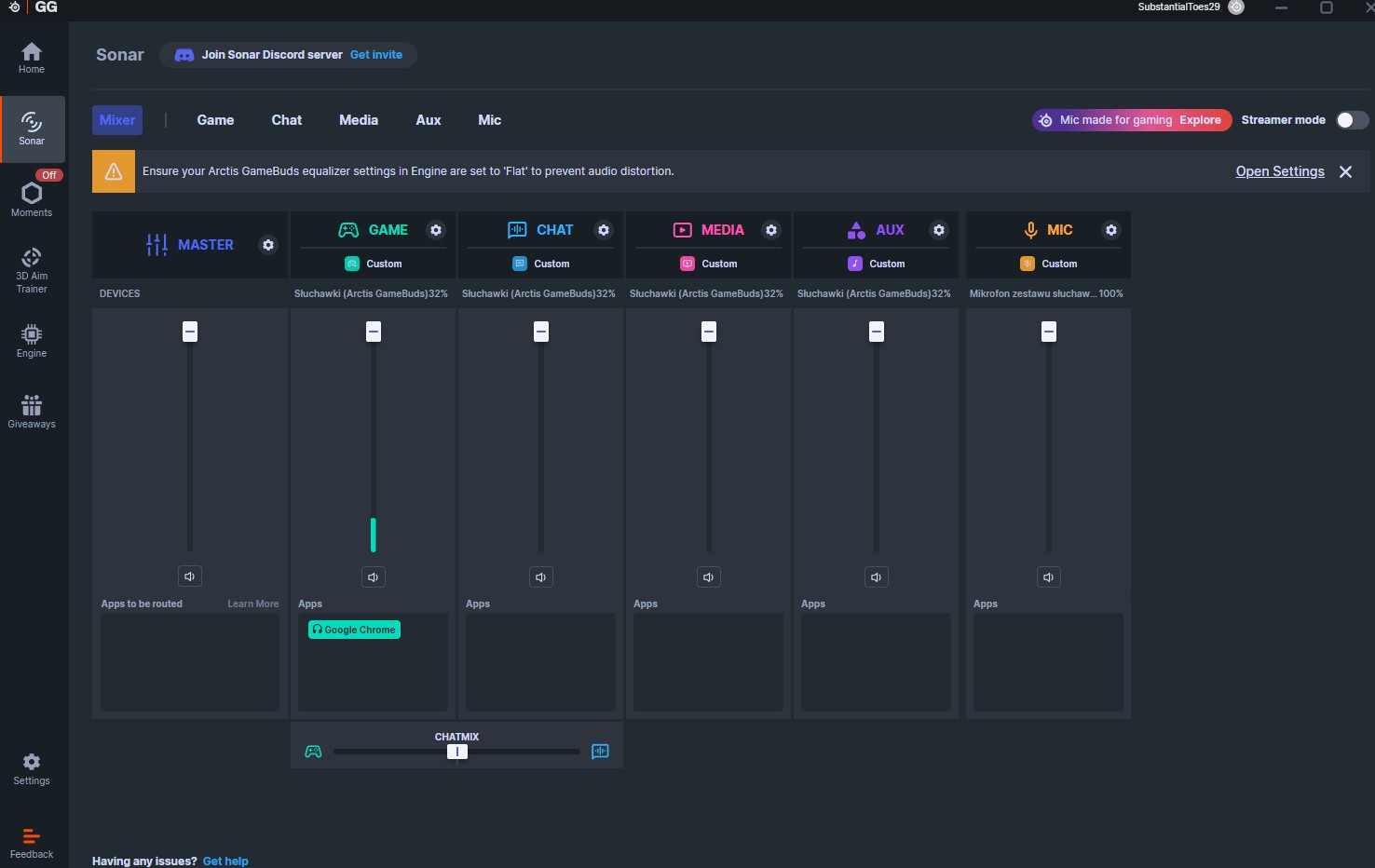Image resolution: width=1375 pixels, height=868 pixels.
Task: Mute the GAME channel speaker button
Action: pos(373,577)
